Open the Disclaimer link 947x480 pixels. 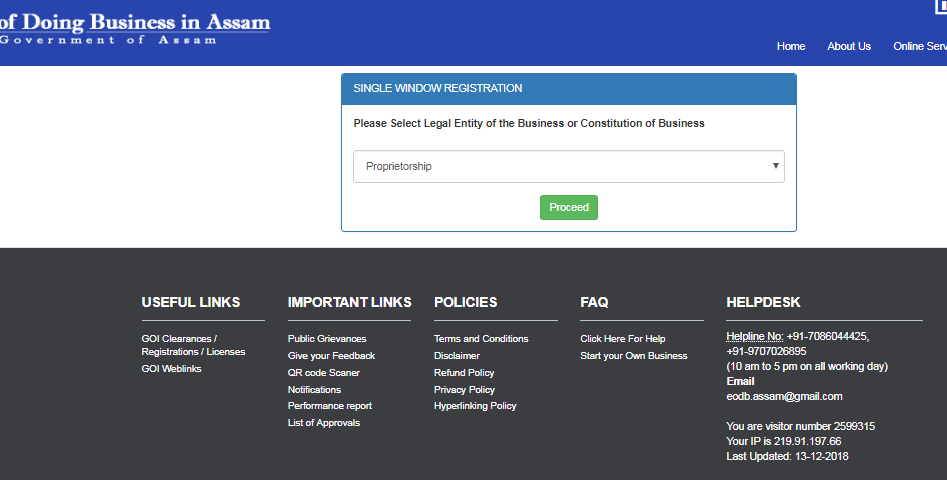456,356
